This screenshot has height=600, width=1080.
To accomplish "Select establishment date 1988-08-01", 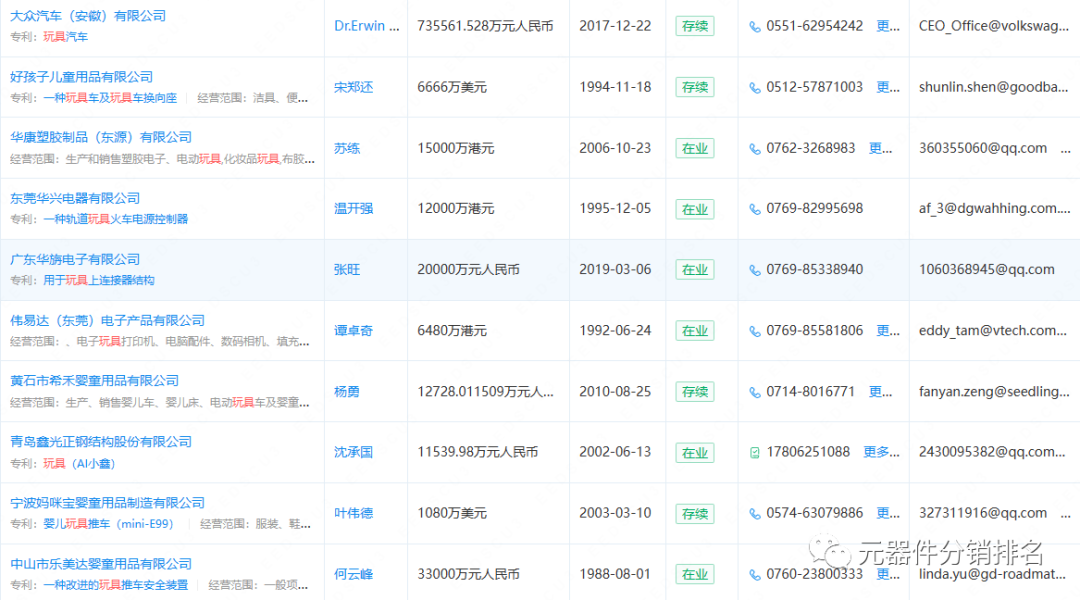I will coord(615,574).
